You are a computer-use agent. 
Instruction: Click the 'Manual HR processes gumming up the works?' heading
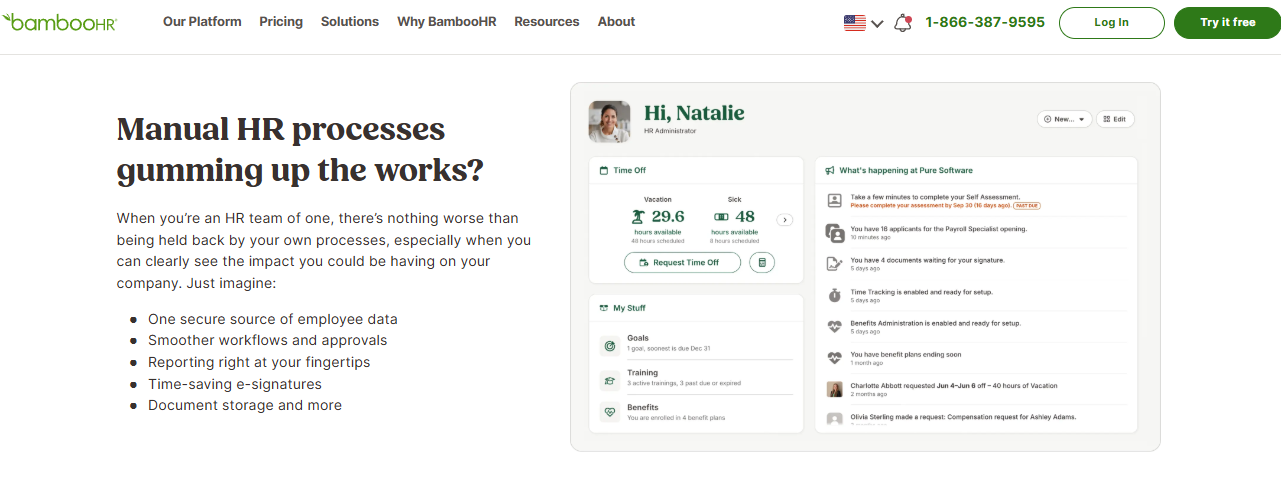[x=300, y=149]
